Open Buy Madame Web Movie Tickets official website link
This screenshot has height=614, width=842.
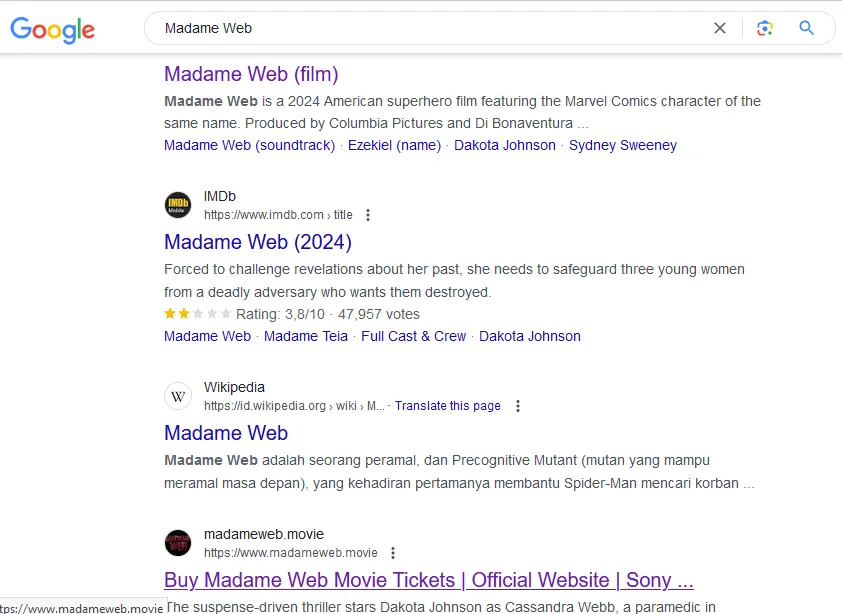click(429, 580)
